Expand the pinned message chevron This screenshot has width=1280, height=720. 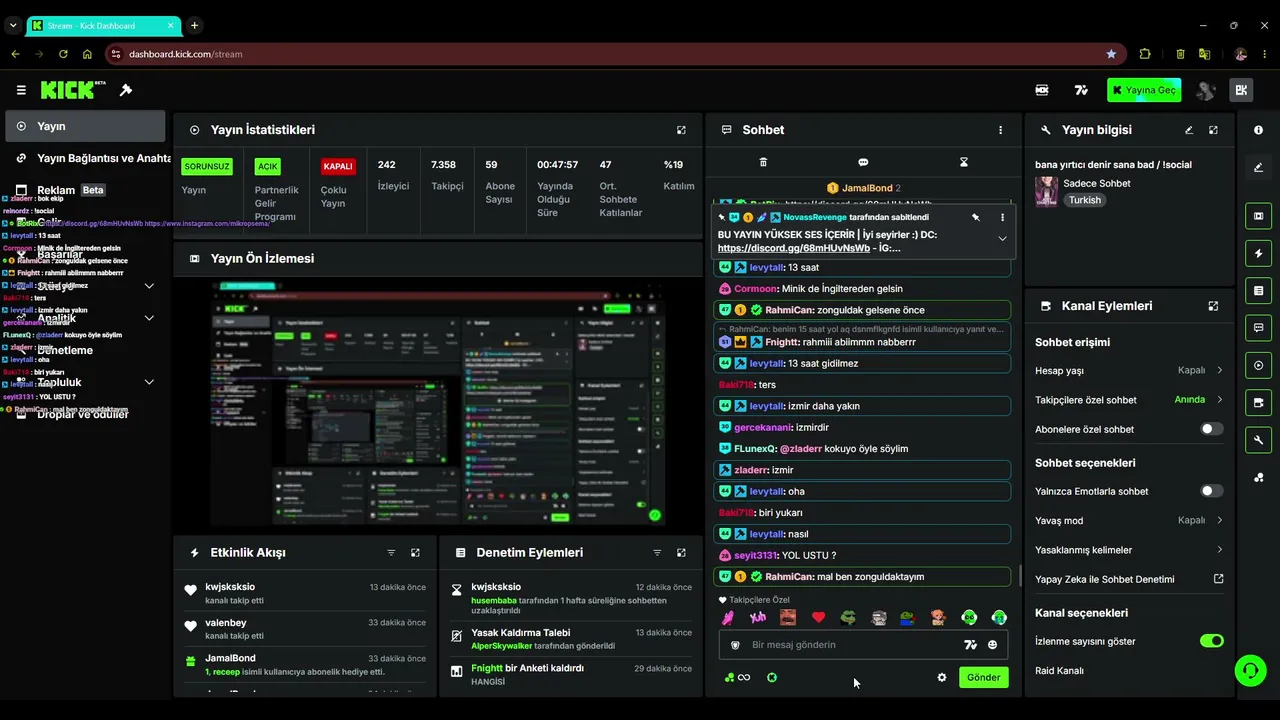pos(1002,238)
